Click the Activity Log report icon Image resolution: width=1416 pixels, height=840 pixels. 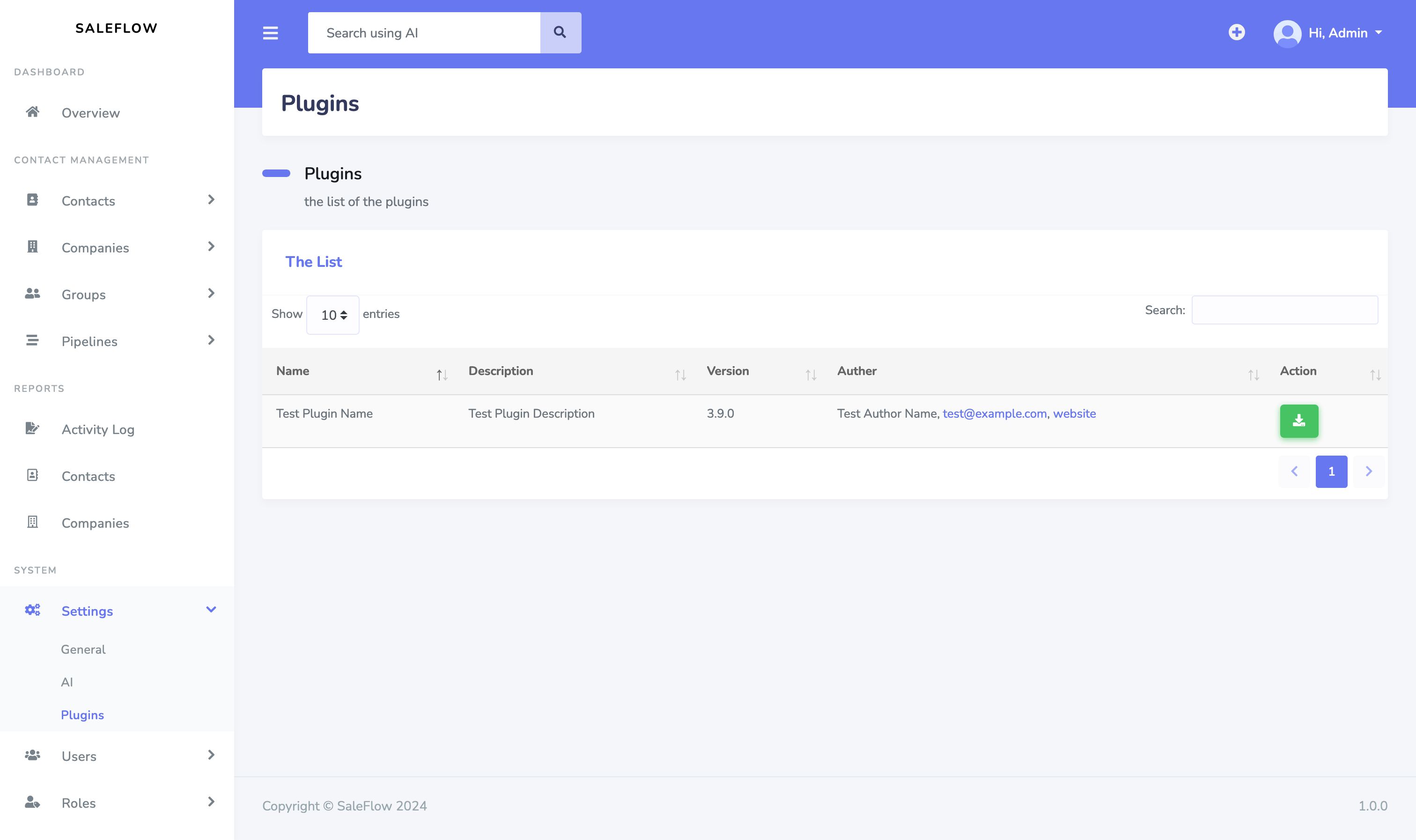click(33, 428)
